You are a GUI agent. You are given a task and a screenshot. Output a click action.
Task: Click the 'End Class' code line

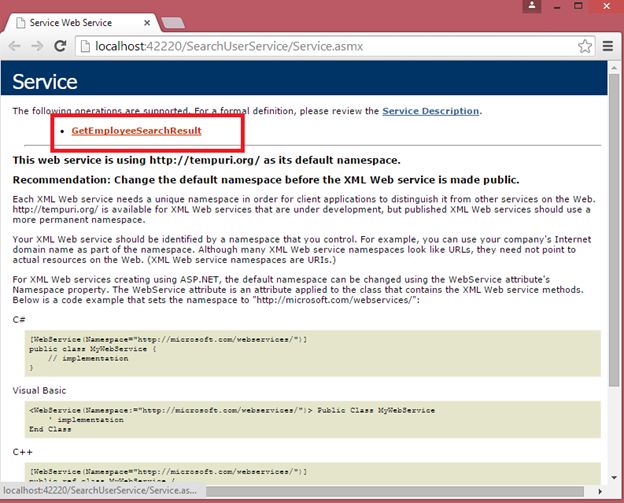[x=50, y=429]
